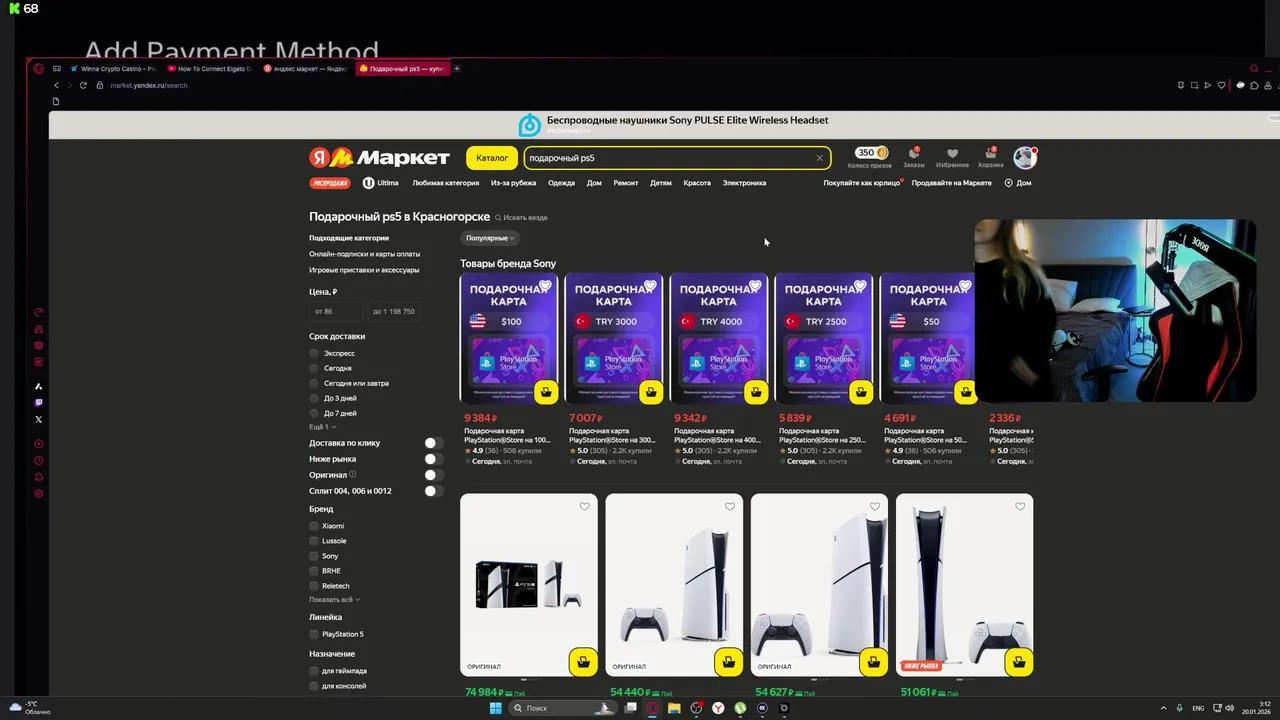Open the Twitch icon in Opera sidebar
The height and width of the screenshot is (720, 1280).
pos(39,403)
